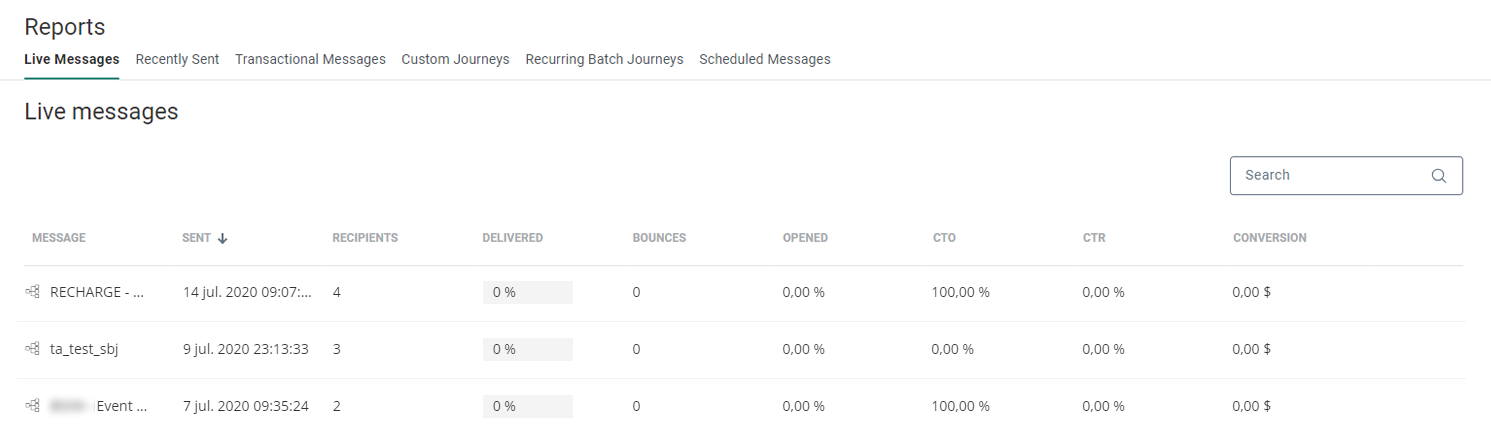Sort by the OPENED column header
Screen dimensions: 1491x427
(805, 238)
